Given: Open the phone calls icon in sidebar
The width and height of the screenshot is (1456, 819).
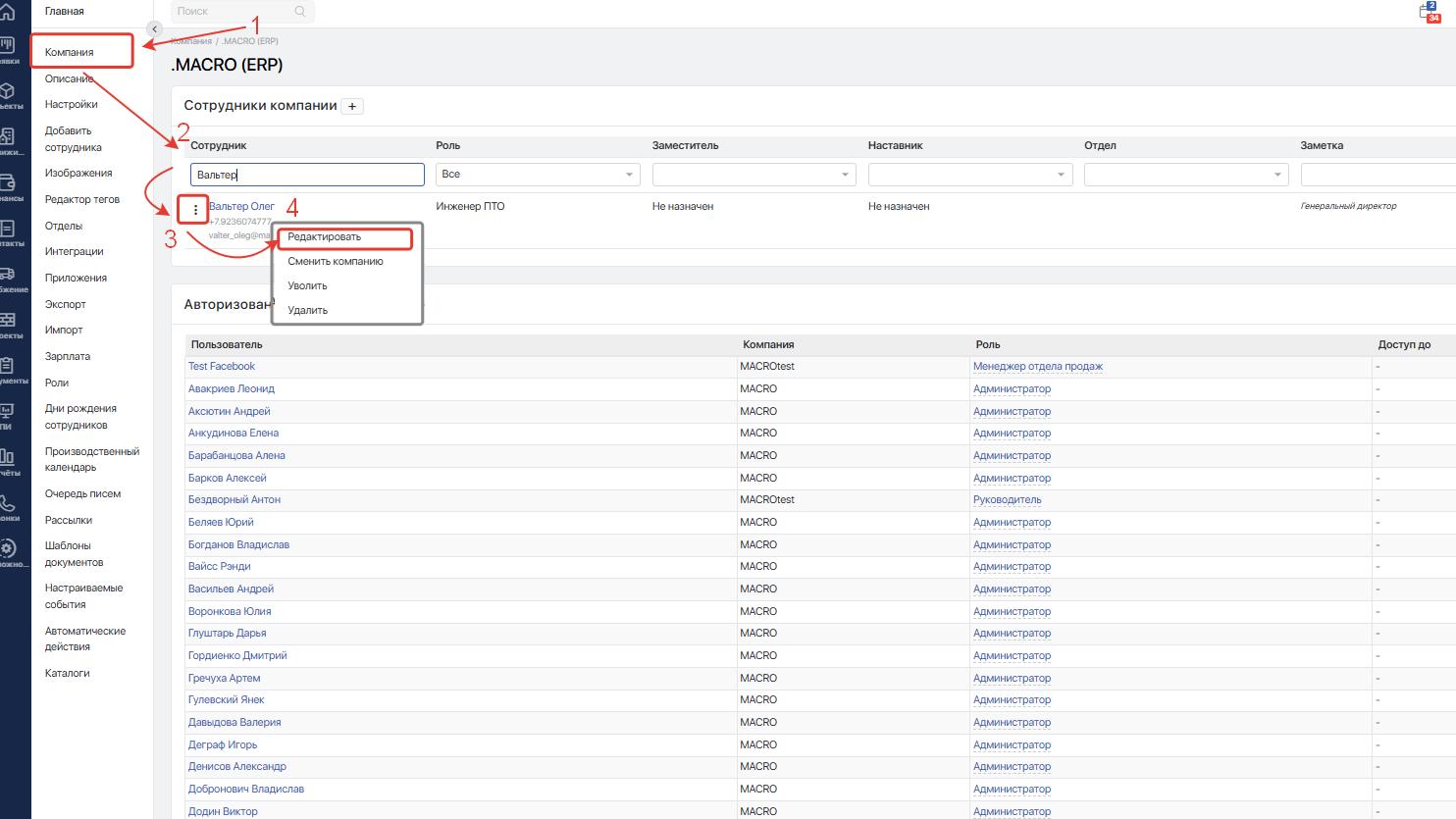Looking at the screenshot, I should 8,503.
